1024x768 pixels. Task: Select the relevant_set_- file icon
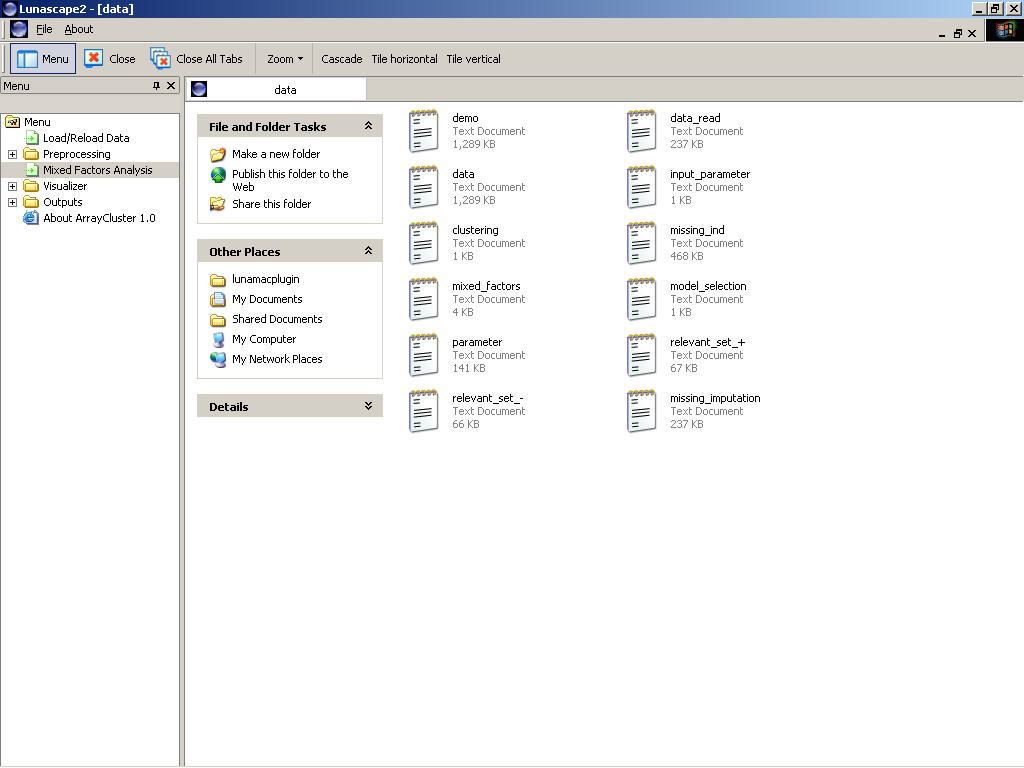[x=423, y=411]
